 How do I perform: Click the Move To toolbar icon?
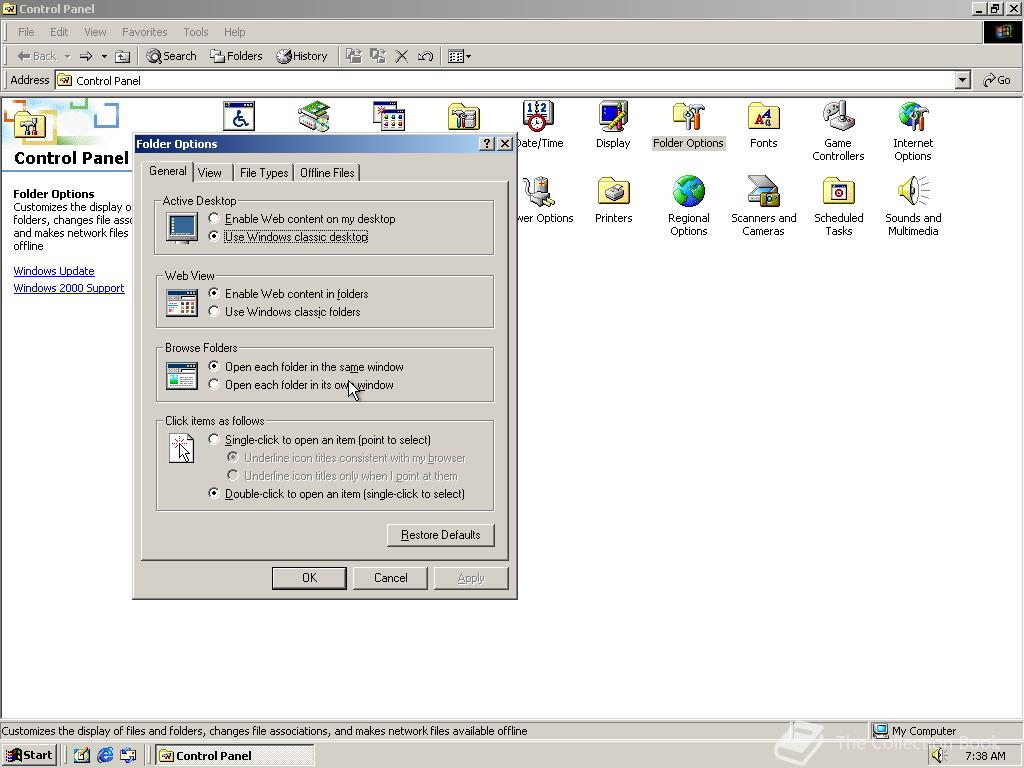(x=353, y=56)
